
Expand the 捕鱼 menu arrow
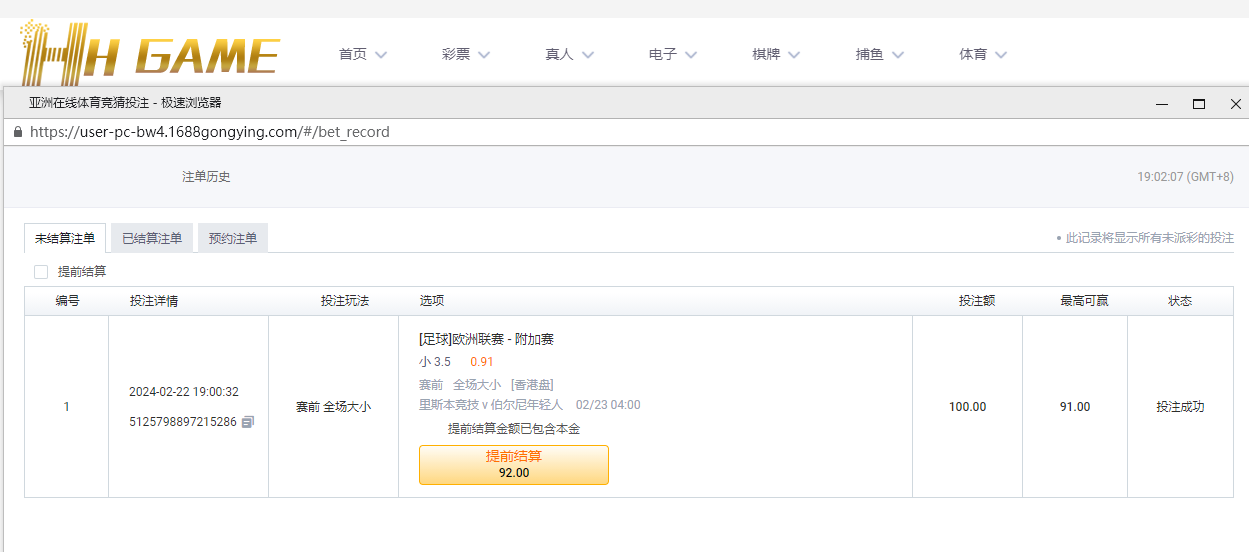pyautogui.click(x=898, y=55)
